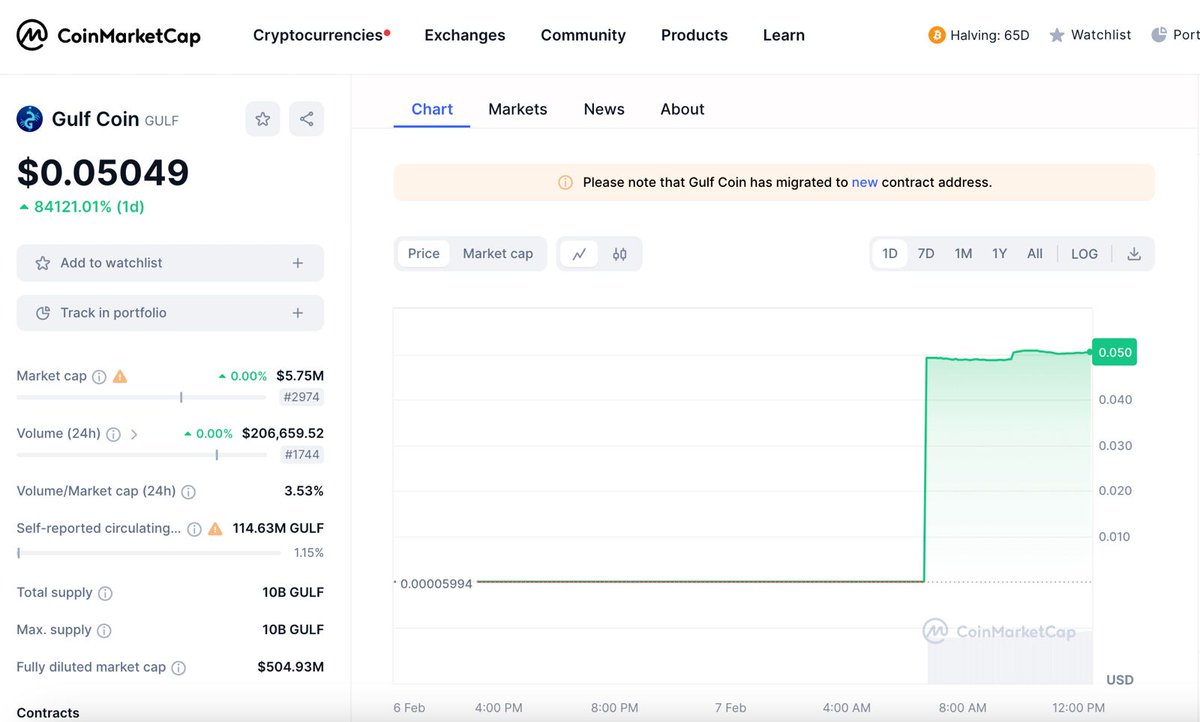Screen dimensions: 1200x722
Task: Click the #2974 market cap rank badge
Action: 301,397
